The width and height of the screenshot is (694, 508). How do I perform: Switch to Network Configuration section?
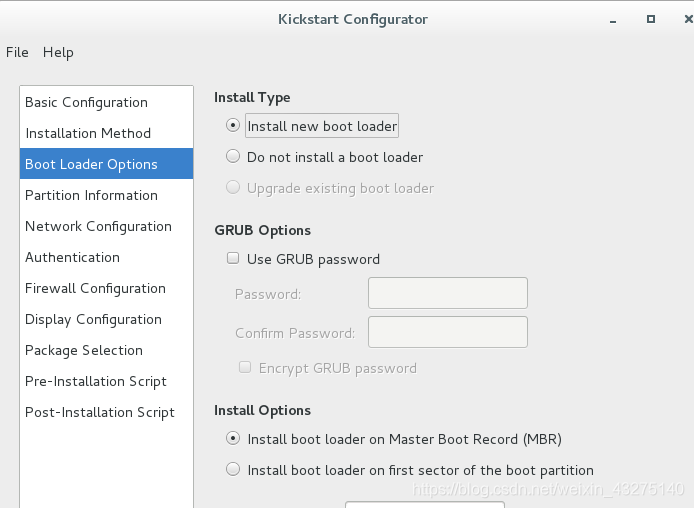pyautogui.click(x=98, y=226)
